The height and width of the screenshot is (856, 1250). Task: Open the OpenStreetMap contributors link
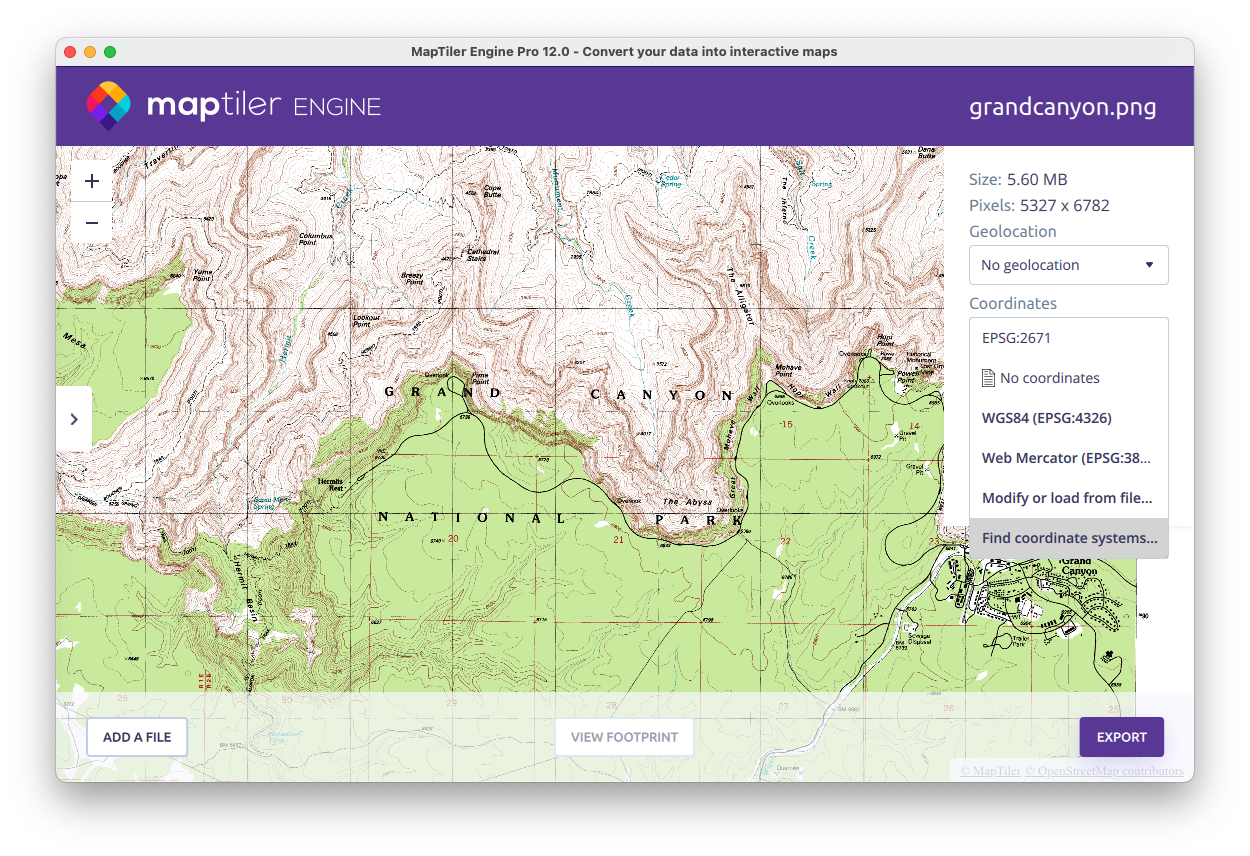(1110, 771)
